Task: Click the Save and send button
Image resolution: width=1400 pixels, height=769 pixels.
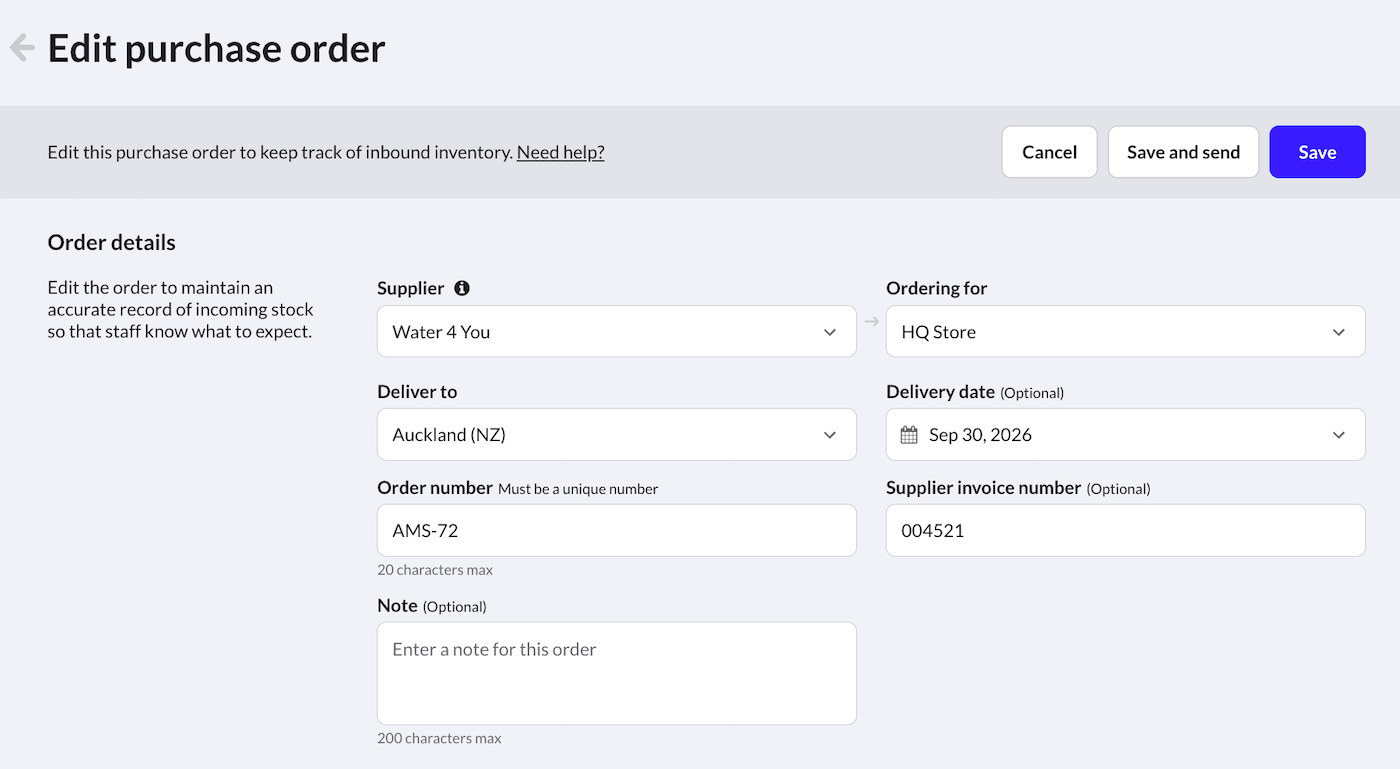Action: coord(1183,152)
